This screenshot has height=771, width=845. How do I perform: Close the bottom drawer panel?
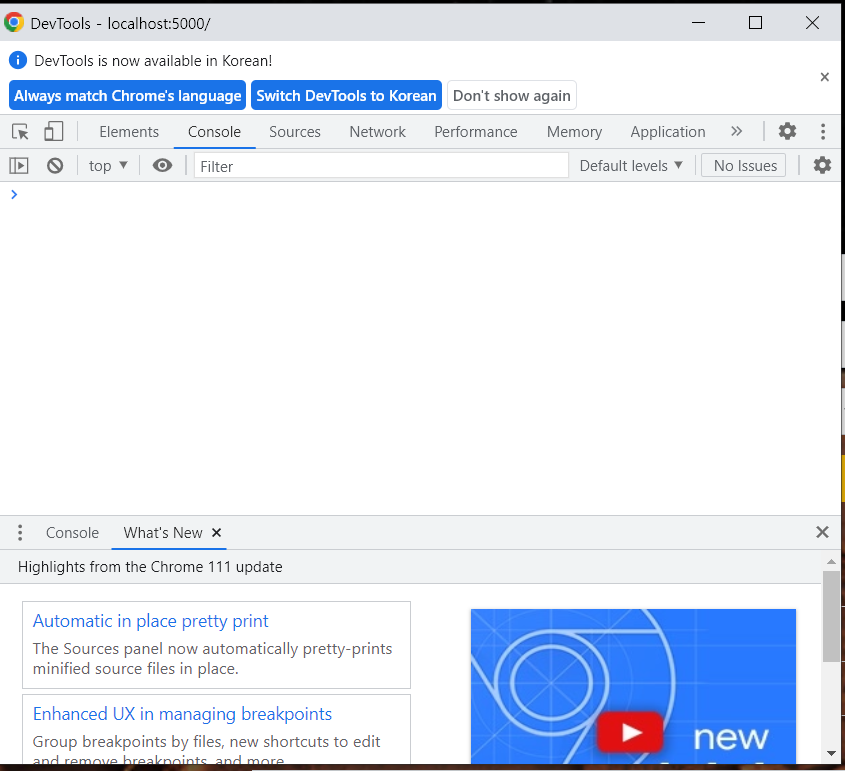(822, 532)
